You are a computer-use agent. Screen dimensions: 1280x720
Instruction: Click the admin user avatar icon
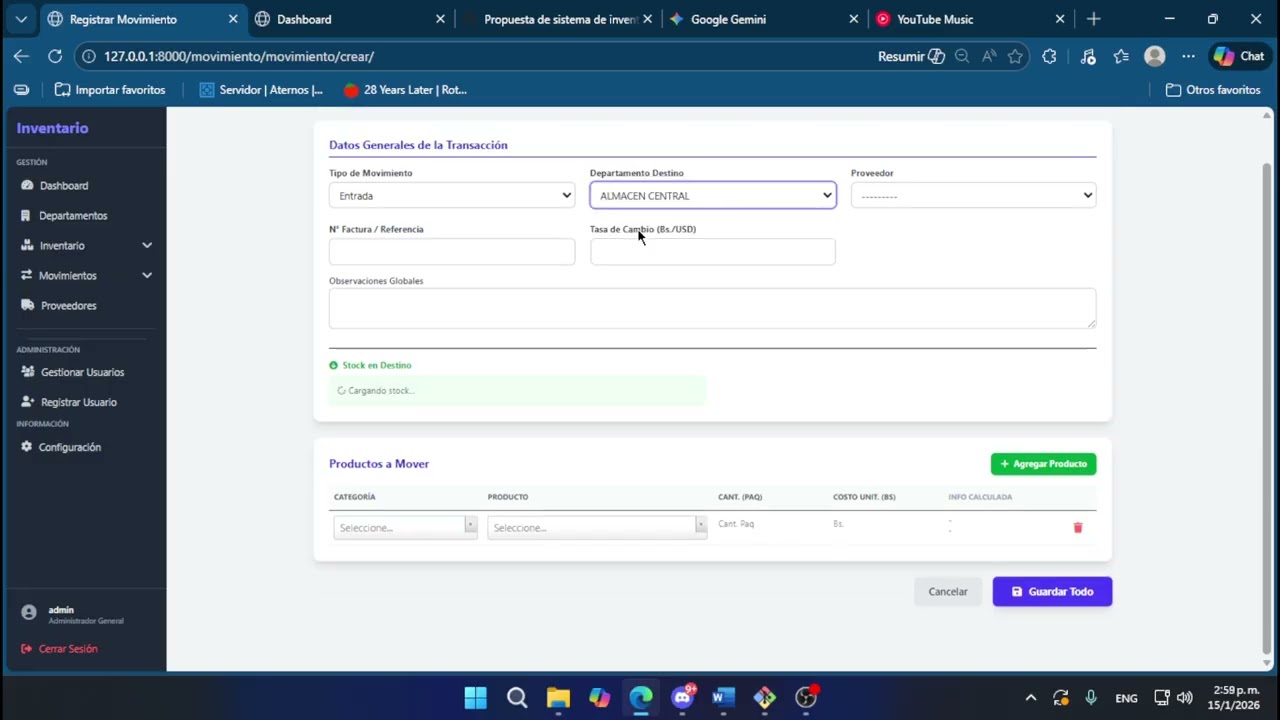click(29, 612)
